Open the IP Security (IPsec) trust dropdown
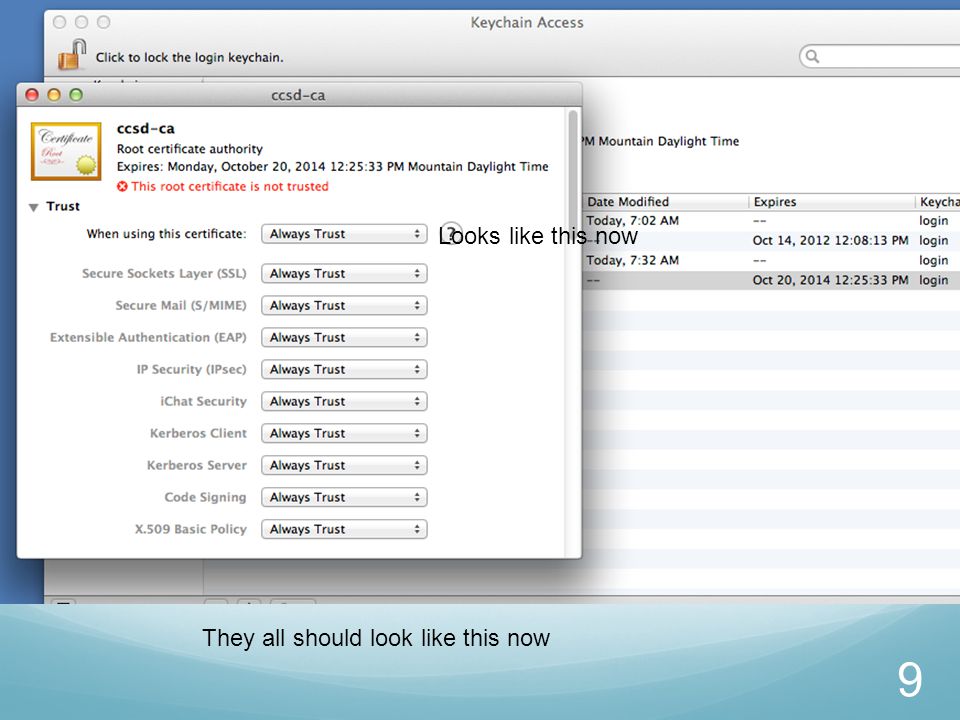This screenshot has width=960, height=720. 344,369
